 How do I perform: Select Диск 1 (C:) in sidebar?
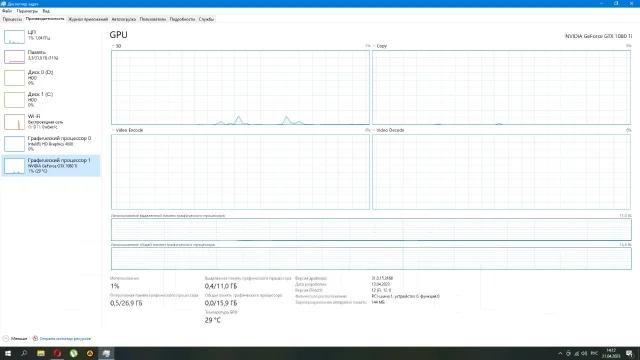coord(51,100)
